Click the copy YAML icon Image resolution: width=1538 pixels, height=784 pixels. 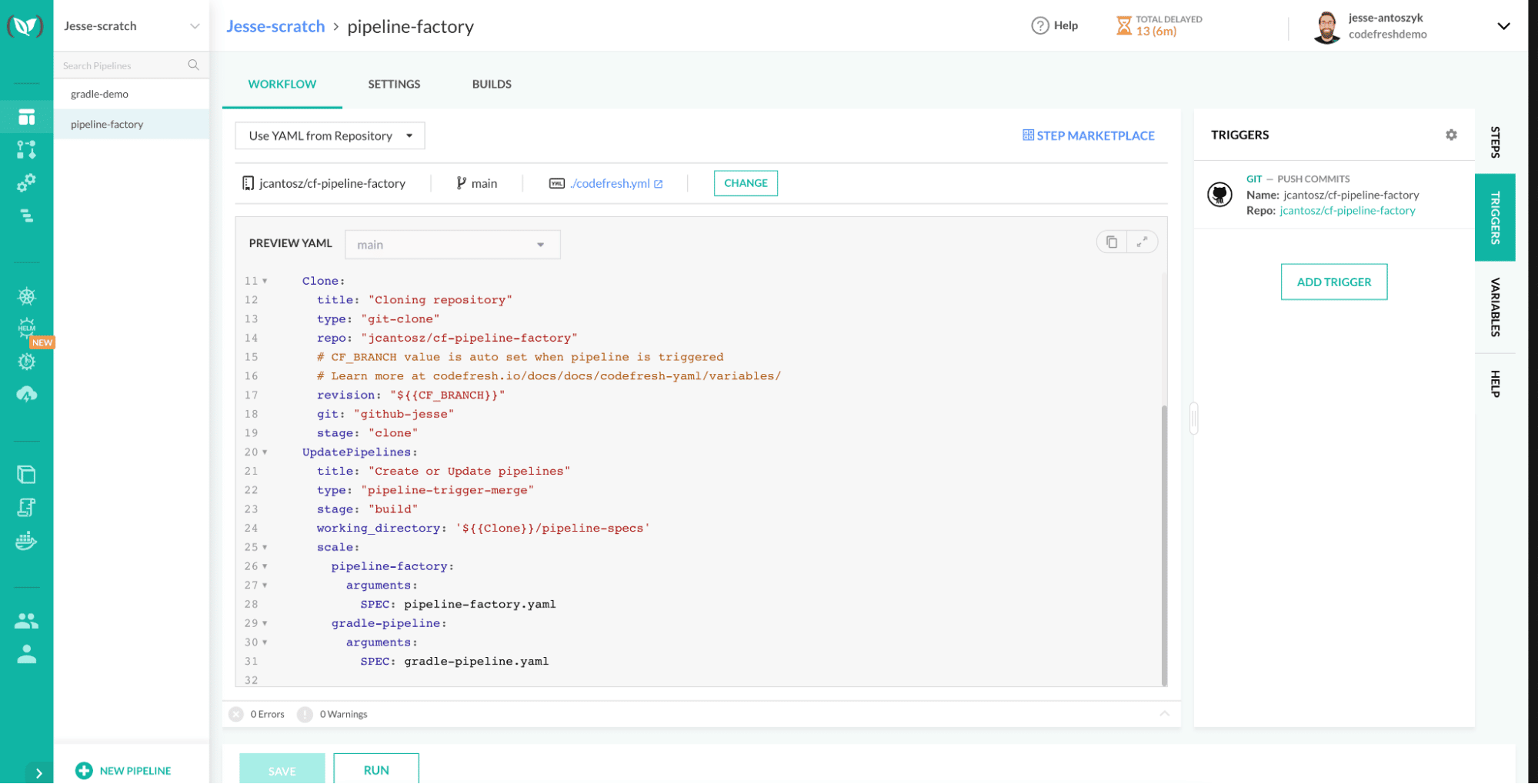coord(1111,242)
